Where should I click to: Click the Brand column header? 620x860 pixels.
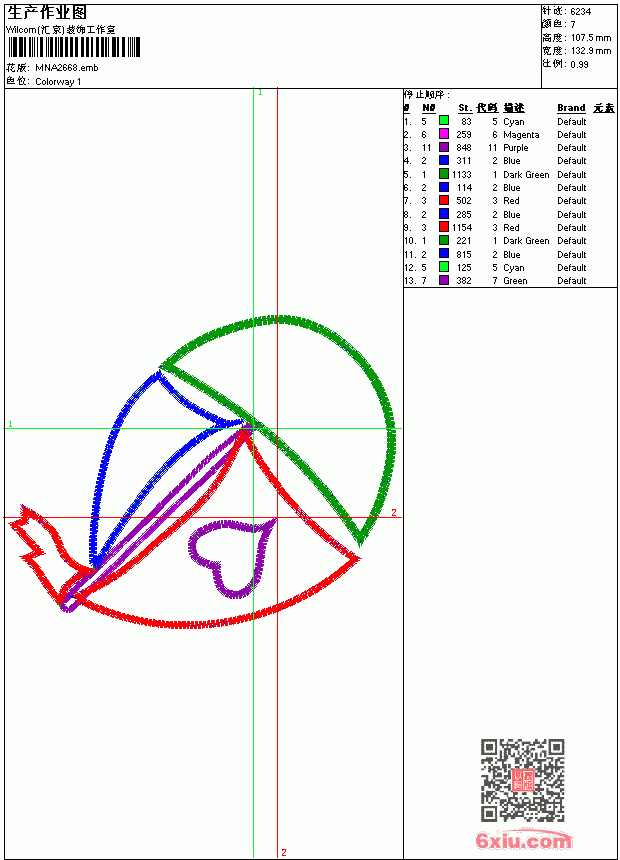click(x=571, y=108)
